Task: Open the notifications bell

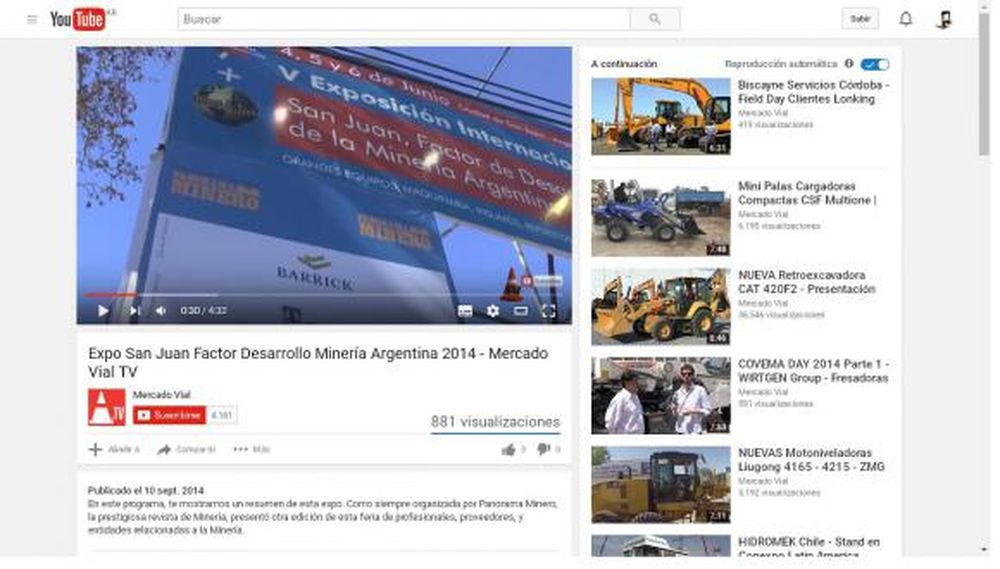Action: 906,19
